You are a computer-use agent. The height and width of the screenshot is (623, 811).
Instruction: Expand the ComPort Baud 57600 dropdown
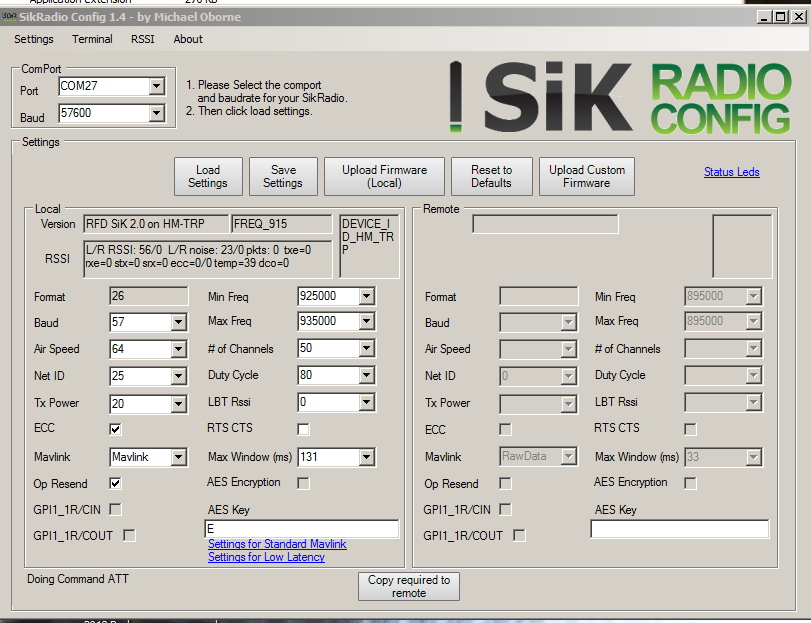click(157, 113)
